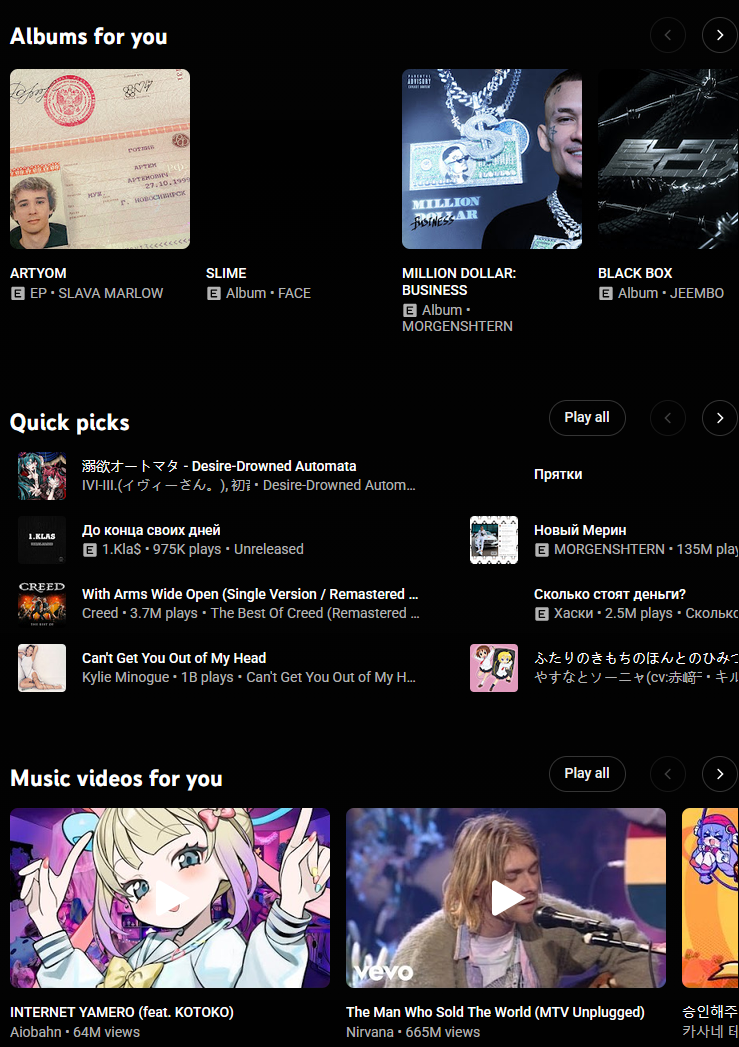Open MORGENSHTERN artist in Новый Мерин row
Screen dimensions: 739x1047
tap(609, 549)
